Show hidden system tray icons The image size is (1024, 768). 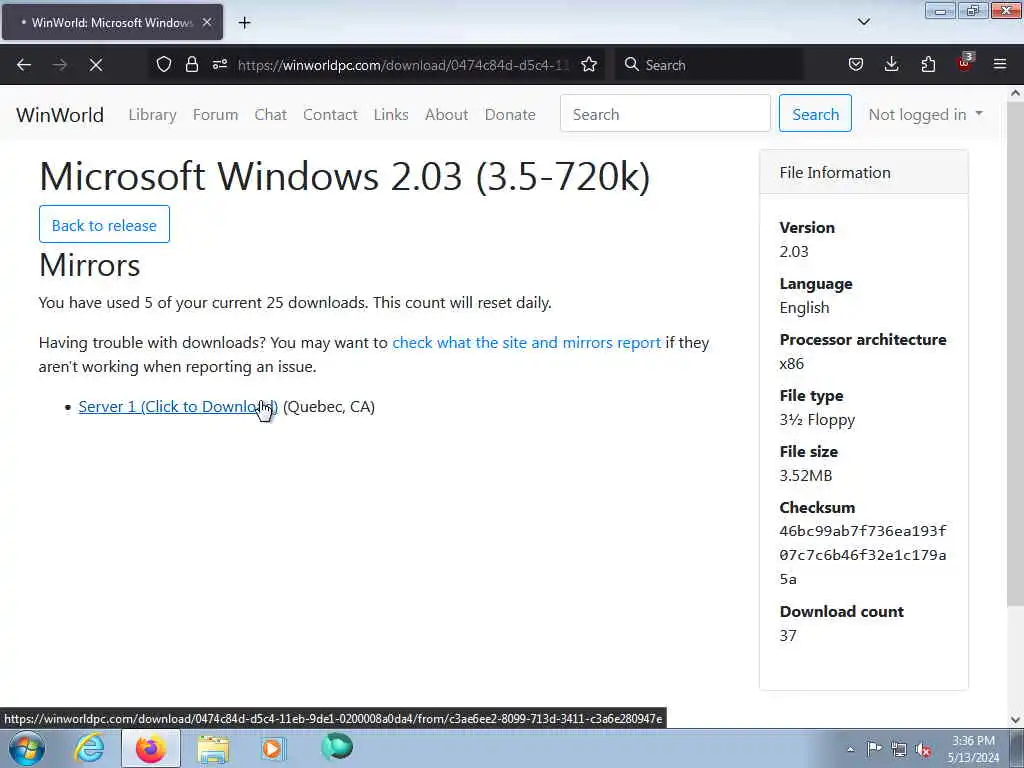[x=850, y=749]
